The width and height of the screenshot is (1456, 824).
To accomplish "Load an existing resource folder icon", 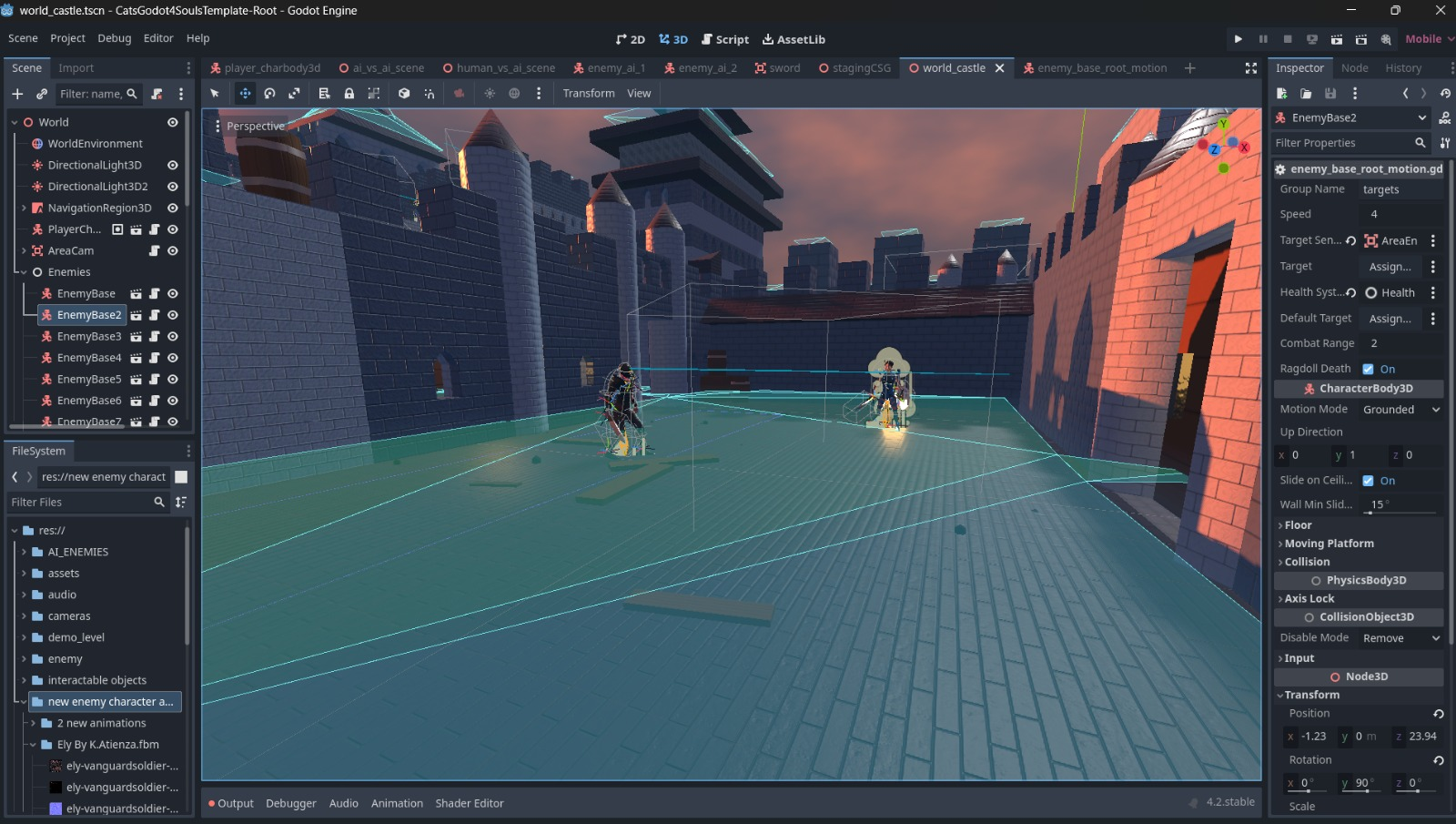I will point(1306,93).
